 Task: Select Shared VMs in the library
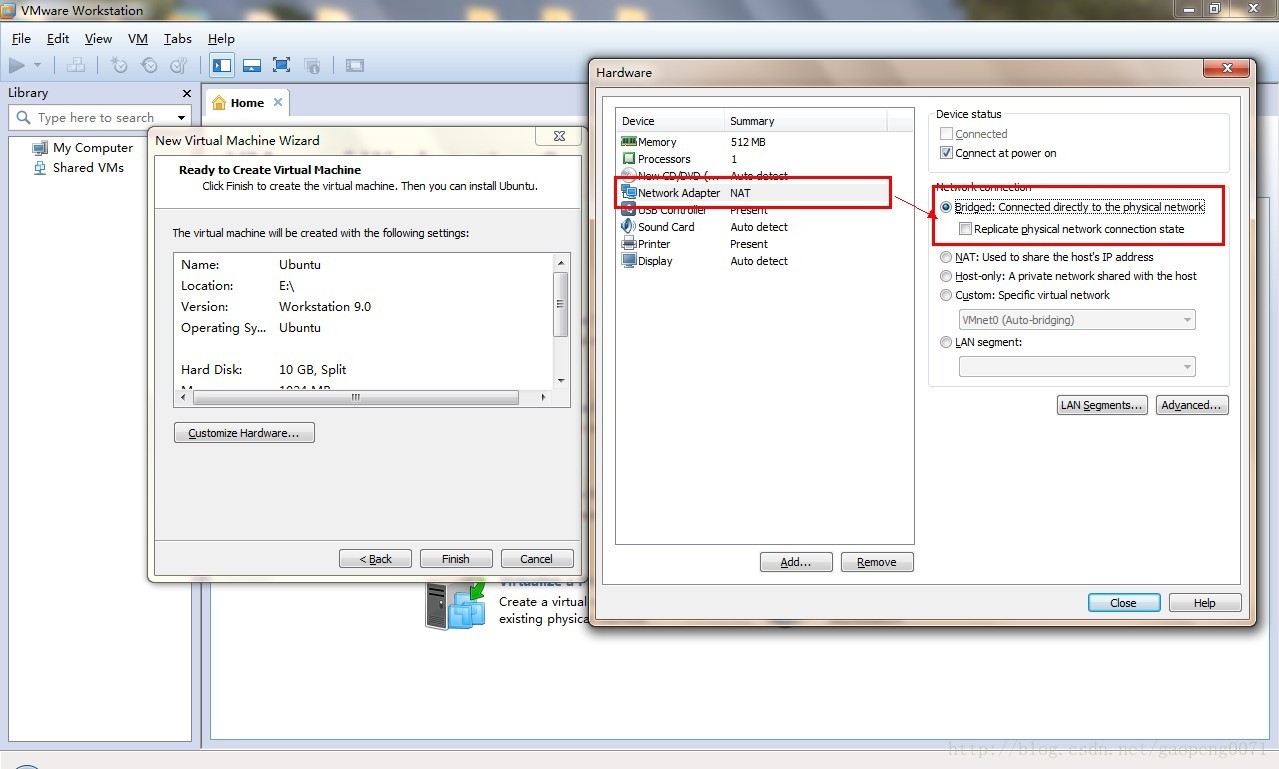click(79, 167)
